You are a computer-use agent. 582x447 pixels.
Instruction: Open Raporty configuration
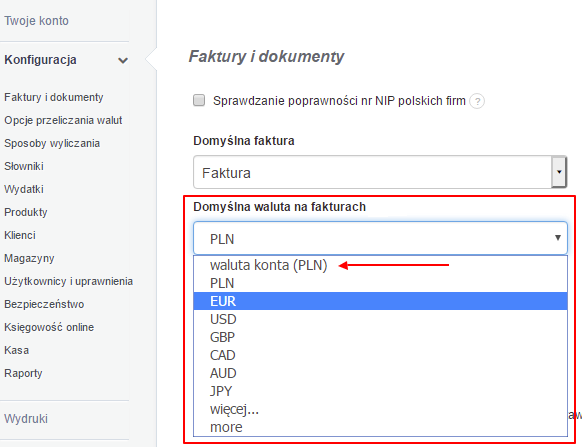pyautogui.click(x=23, y=373)
